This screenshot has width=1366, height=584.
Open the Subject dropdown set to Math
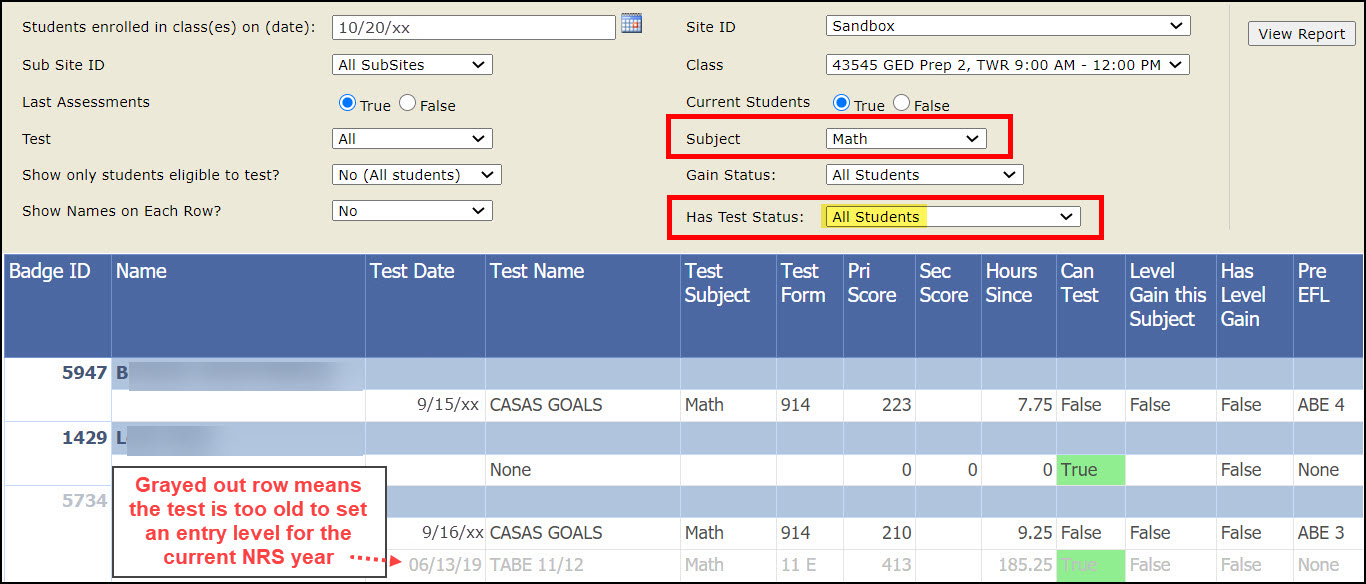click(905, 139)
